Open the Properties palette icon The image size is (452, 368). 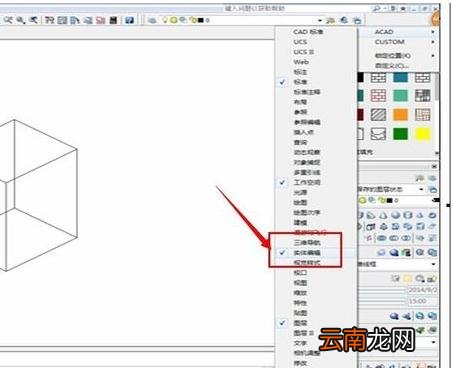tap(49, 20)
